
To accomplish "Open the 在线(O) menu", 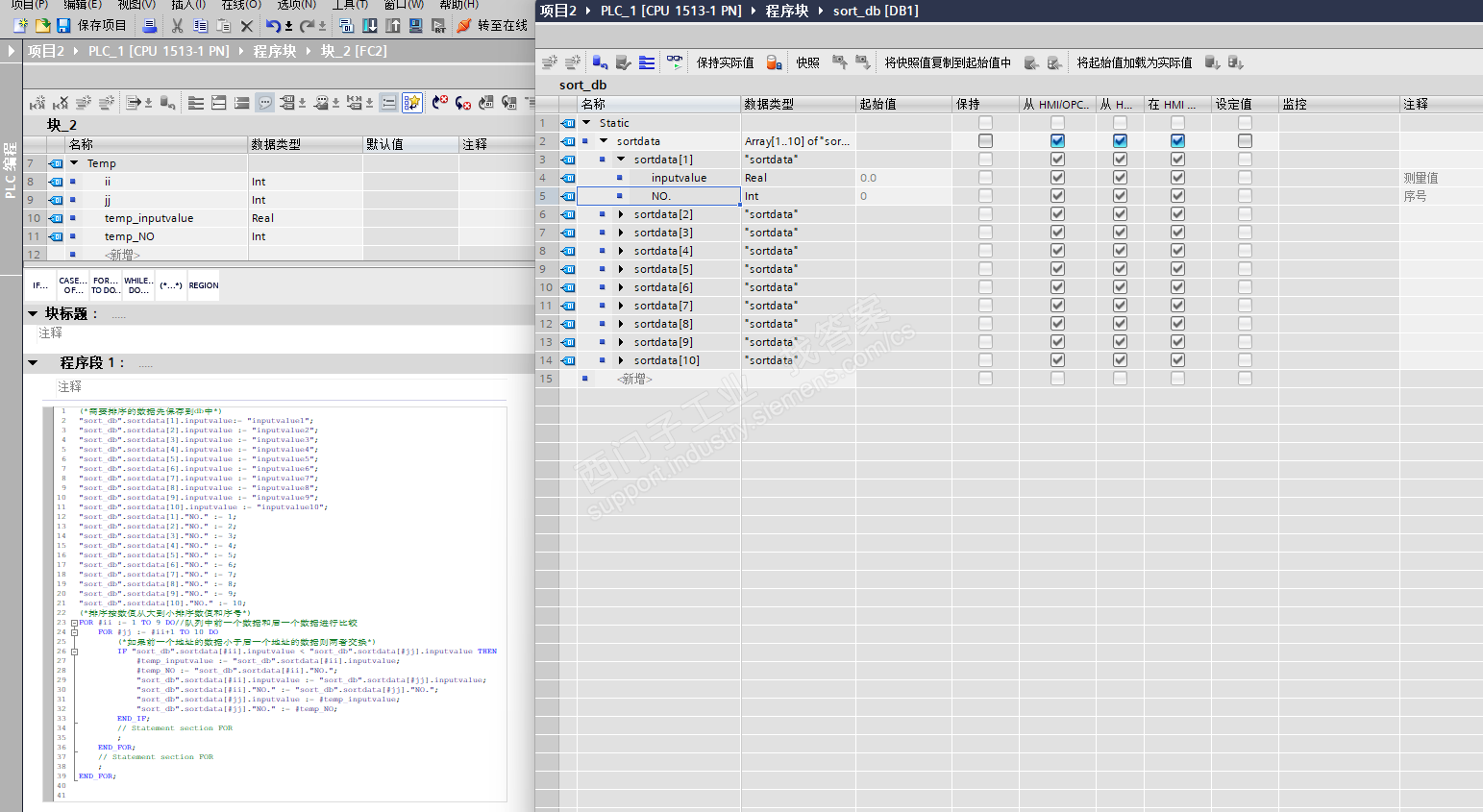I will point(240,5).
